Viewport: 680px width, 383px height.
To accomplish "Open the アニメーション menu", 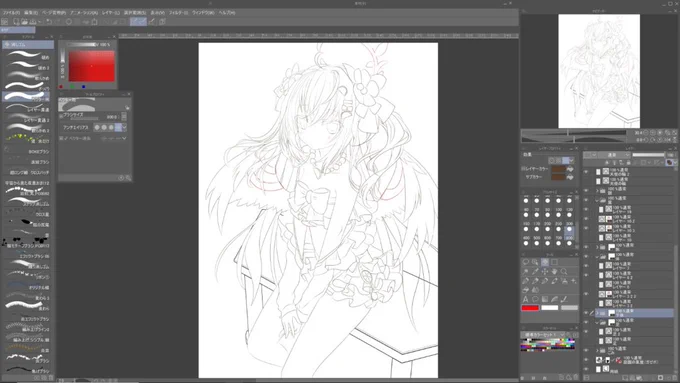I will click(84, 13).
